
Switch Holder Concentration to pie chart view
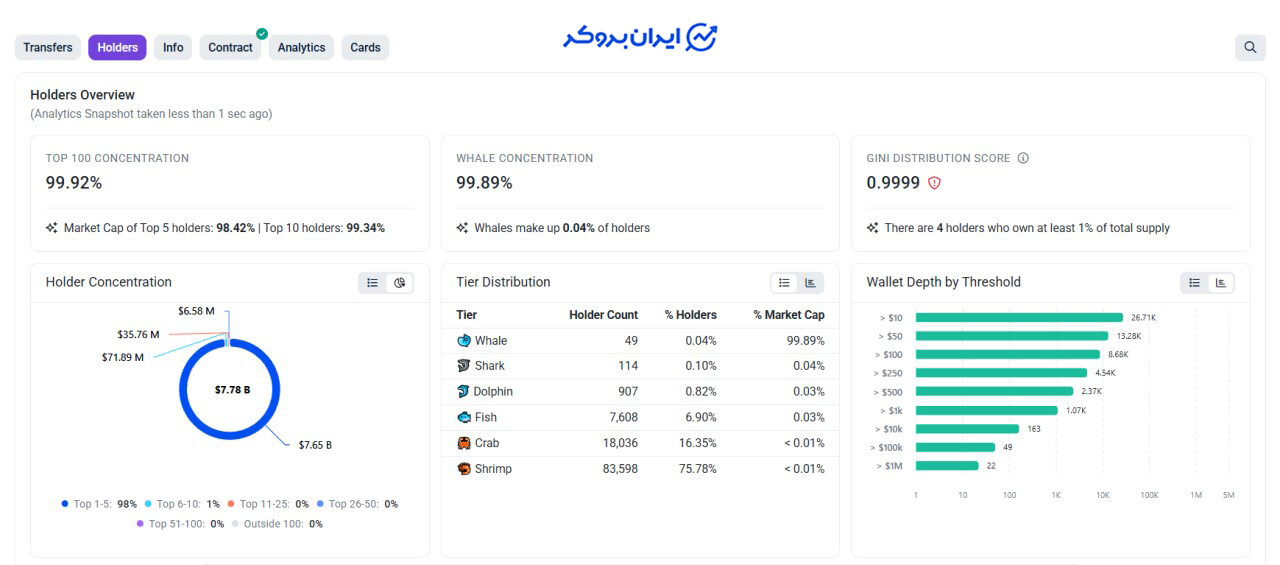point(400,283)
